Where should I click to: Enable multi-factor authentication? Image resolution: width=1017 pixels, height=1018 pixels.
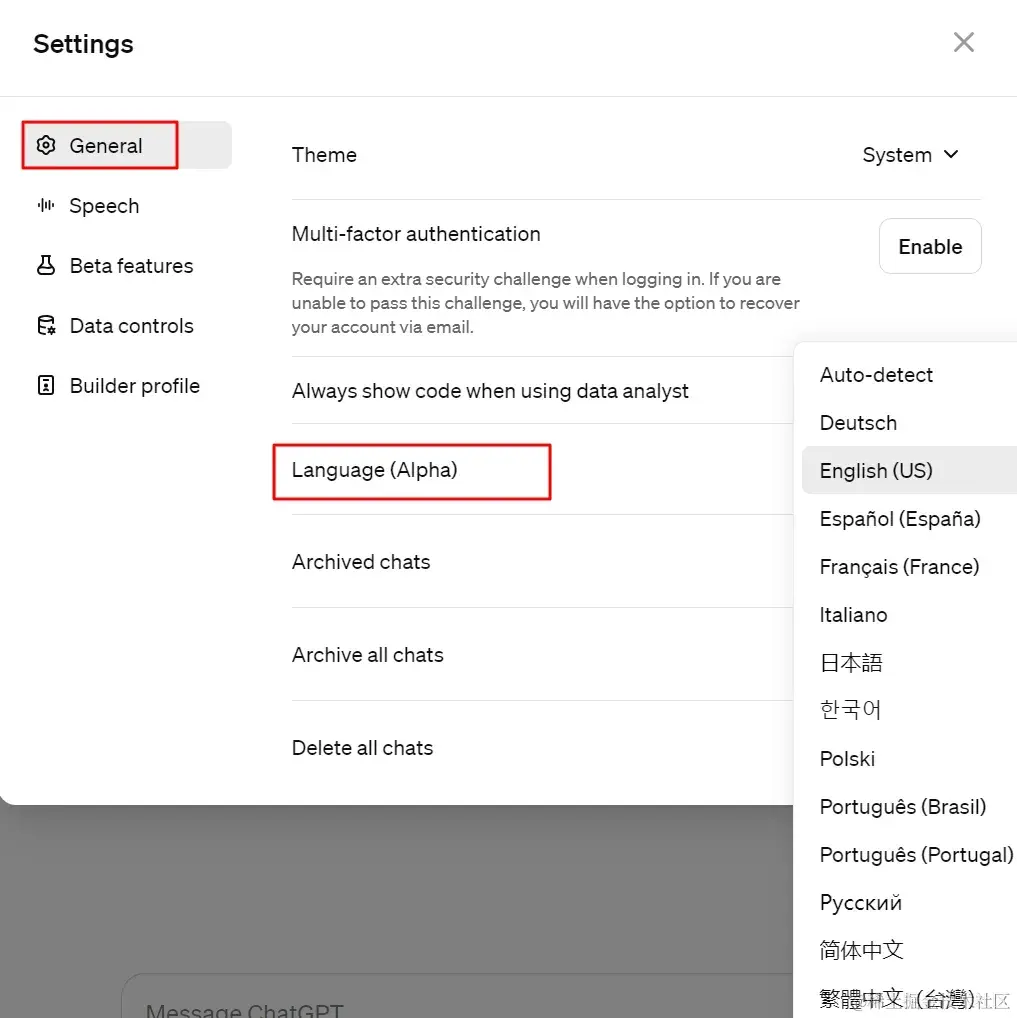point(929,247)
